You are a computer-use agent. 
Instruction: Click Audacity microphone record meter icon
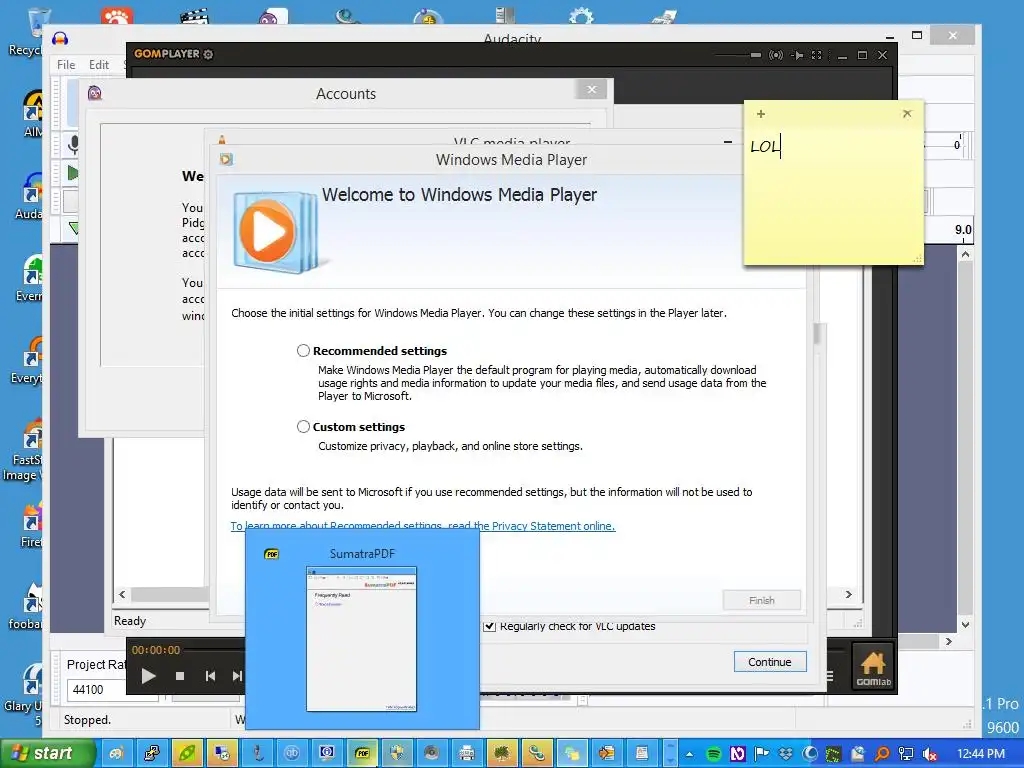tap(74, 144)
